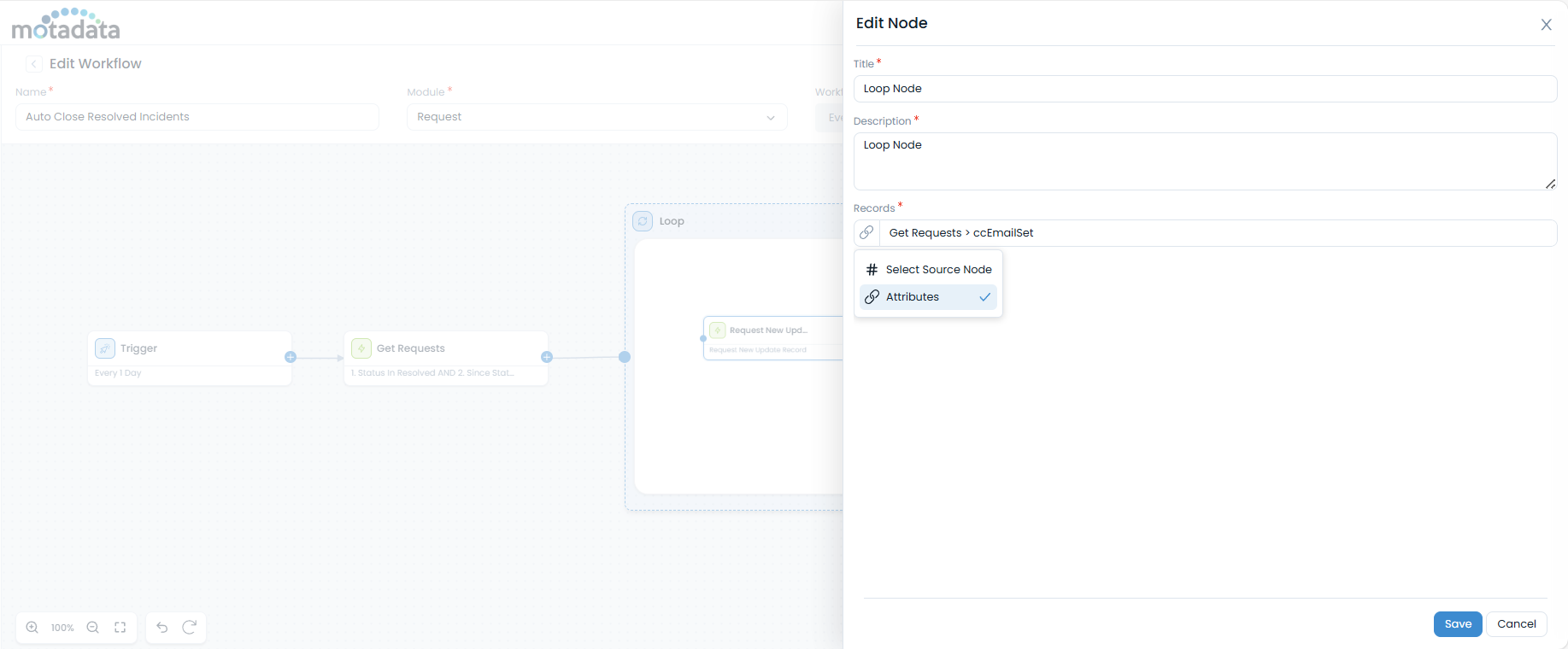Open the Module dropdown showing Request
Screen dimensions: 1568x649
pos(596,117)
